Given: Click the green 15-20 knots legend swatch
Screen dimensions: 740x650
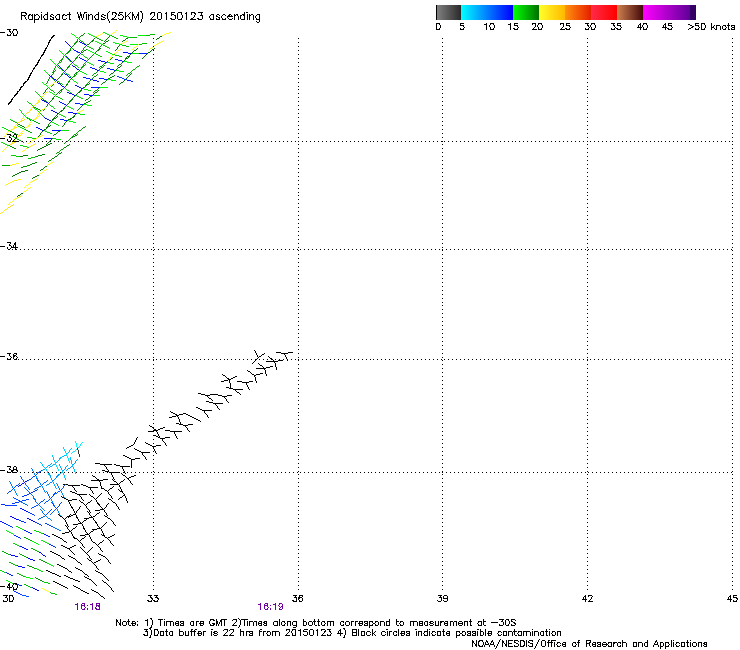Looking at the screenshot, I should click(x=526, y=12).
